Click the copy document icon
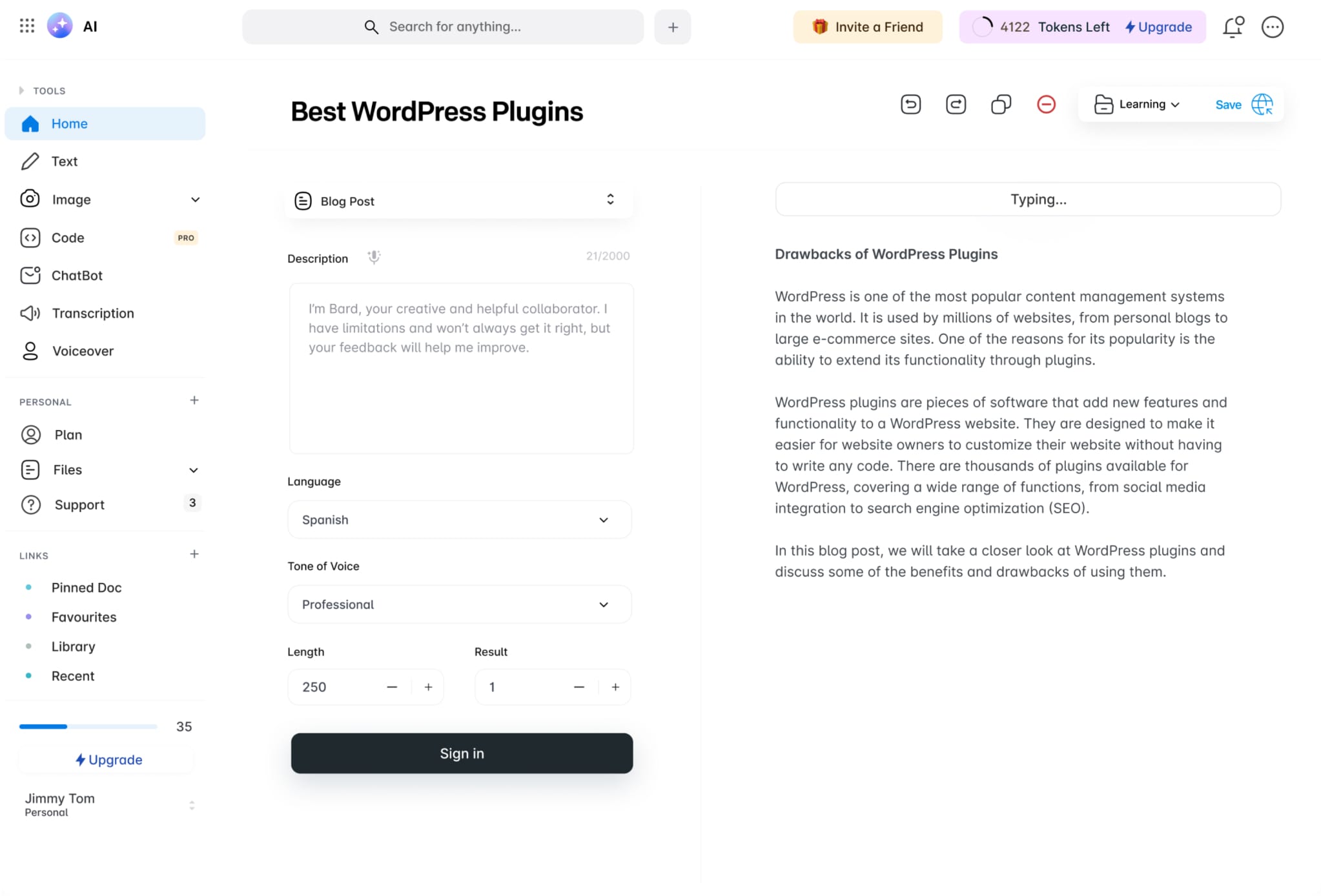This screenshot has width=1321, height=896. pos(1001,105)
